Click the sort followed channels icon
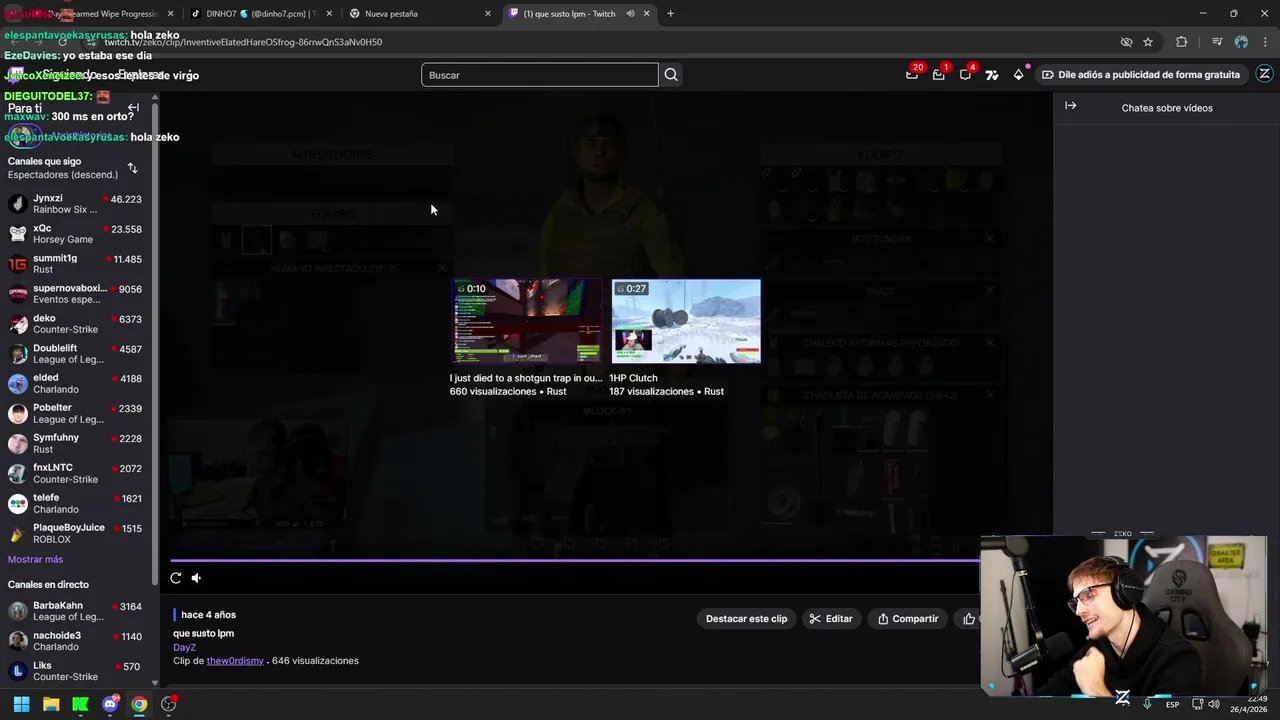 [132, 168]
